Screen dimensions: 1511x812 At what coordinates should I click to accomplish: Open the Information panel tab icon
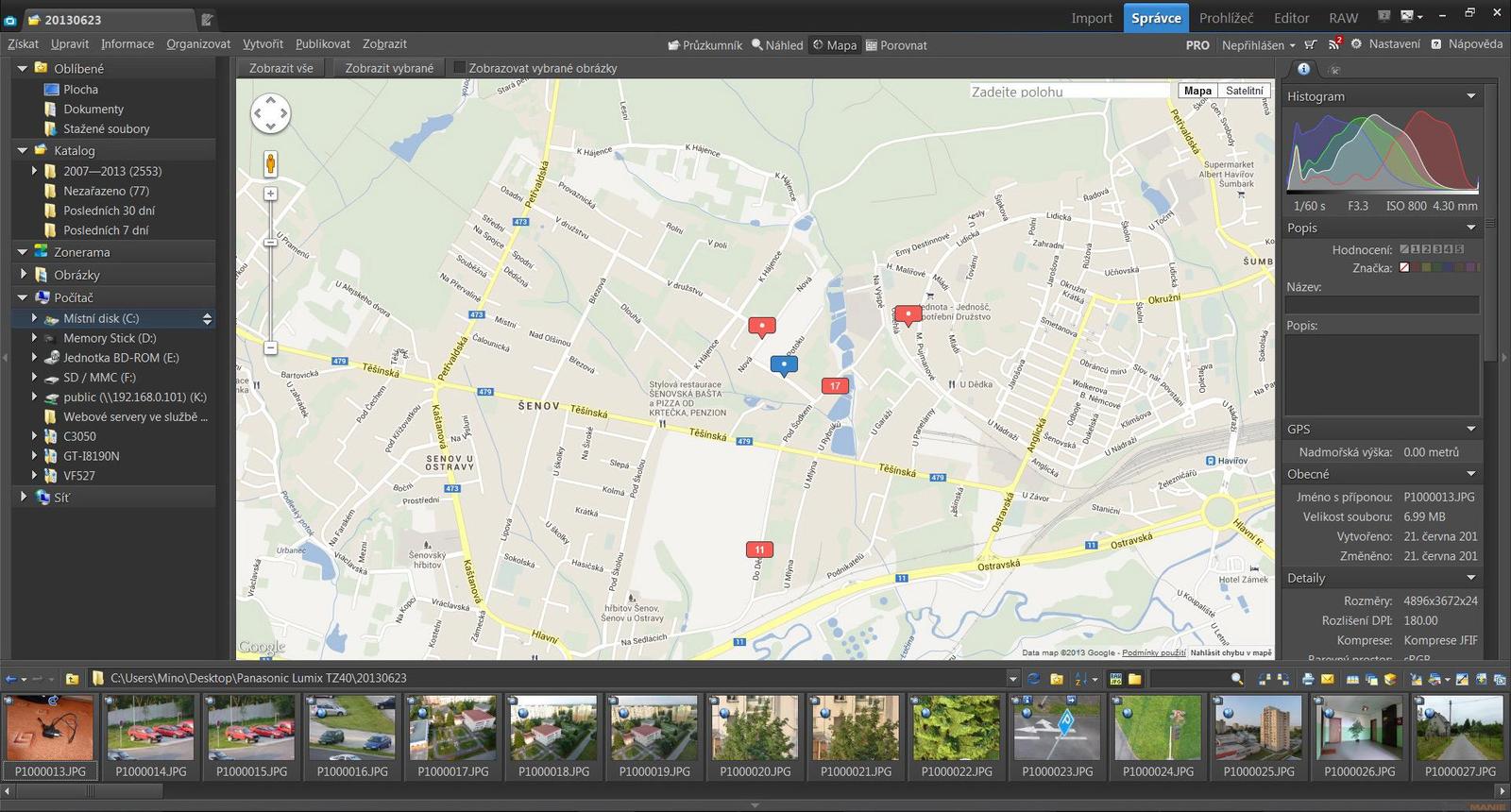coord(1303,69)
